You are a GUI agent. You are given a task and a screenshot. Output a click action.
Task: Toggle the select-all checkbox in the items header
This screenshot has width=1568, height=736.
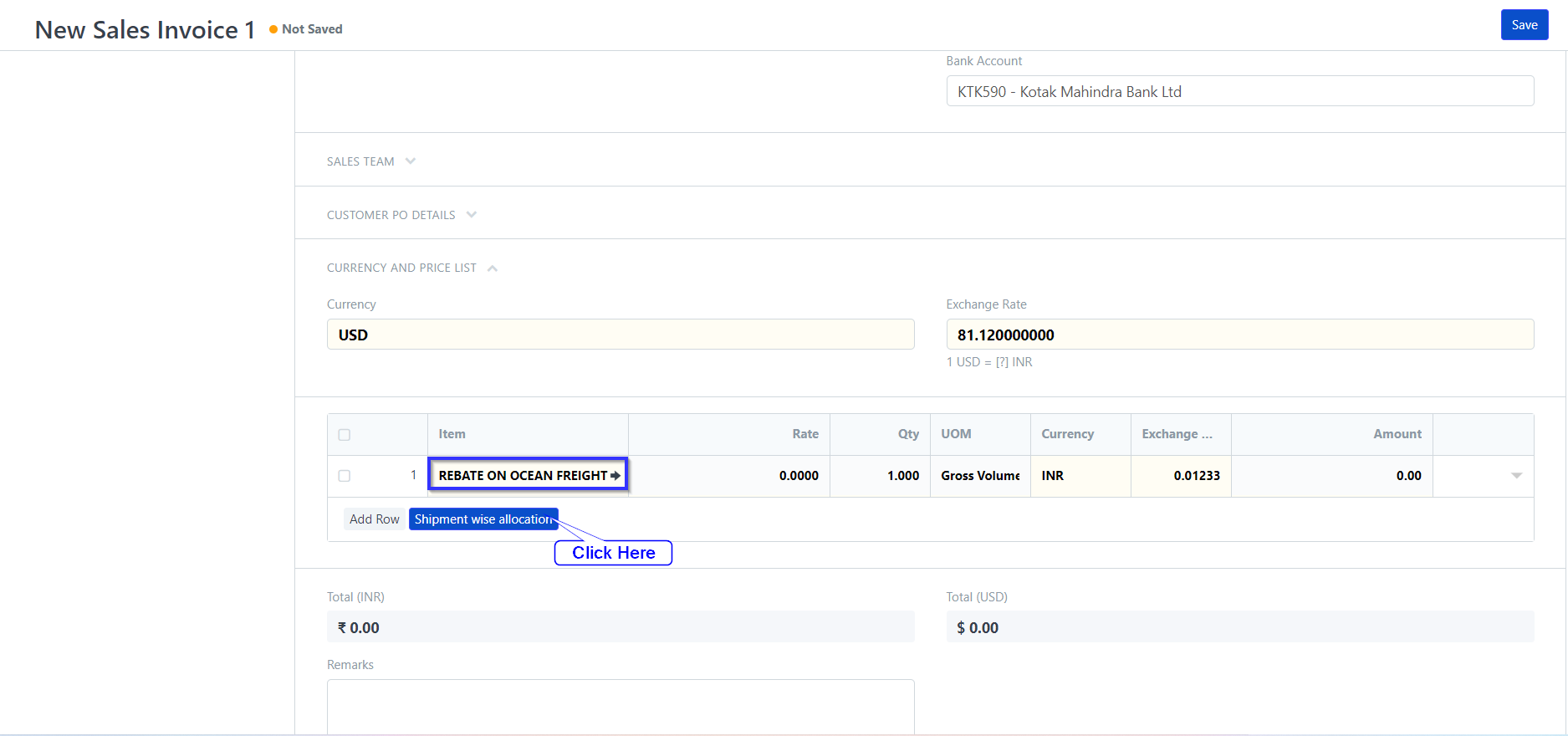pos(344,435)
